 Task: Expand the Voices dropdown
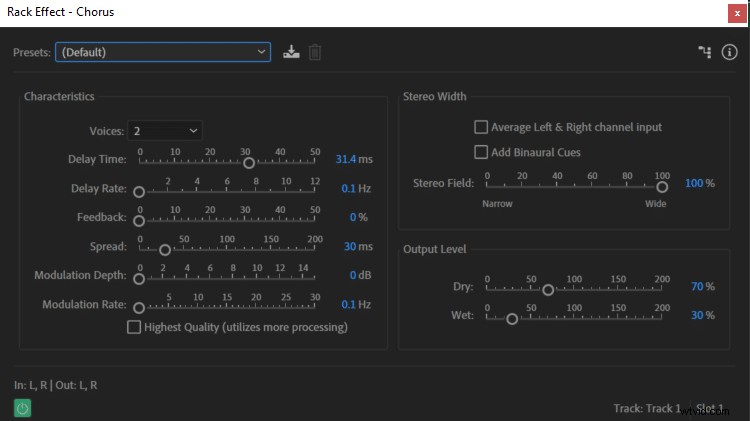coord(165,131)
